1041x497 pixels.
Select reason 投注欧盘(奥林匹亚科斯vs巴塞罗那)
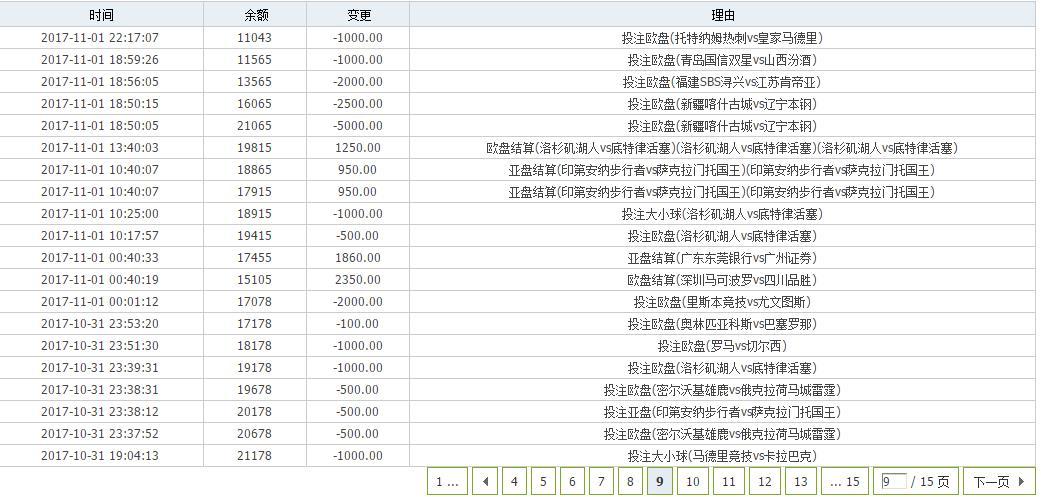click(722, 324)
